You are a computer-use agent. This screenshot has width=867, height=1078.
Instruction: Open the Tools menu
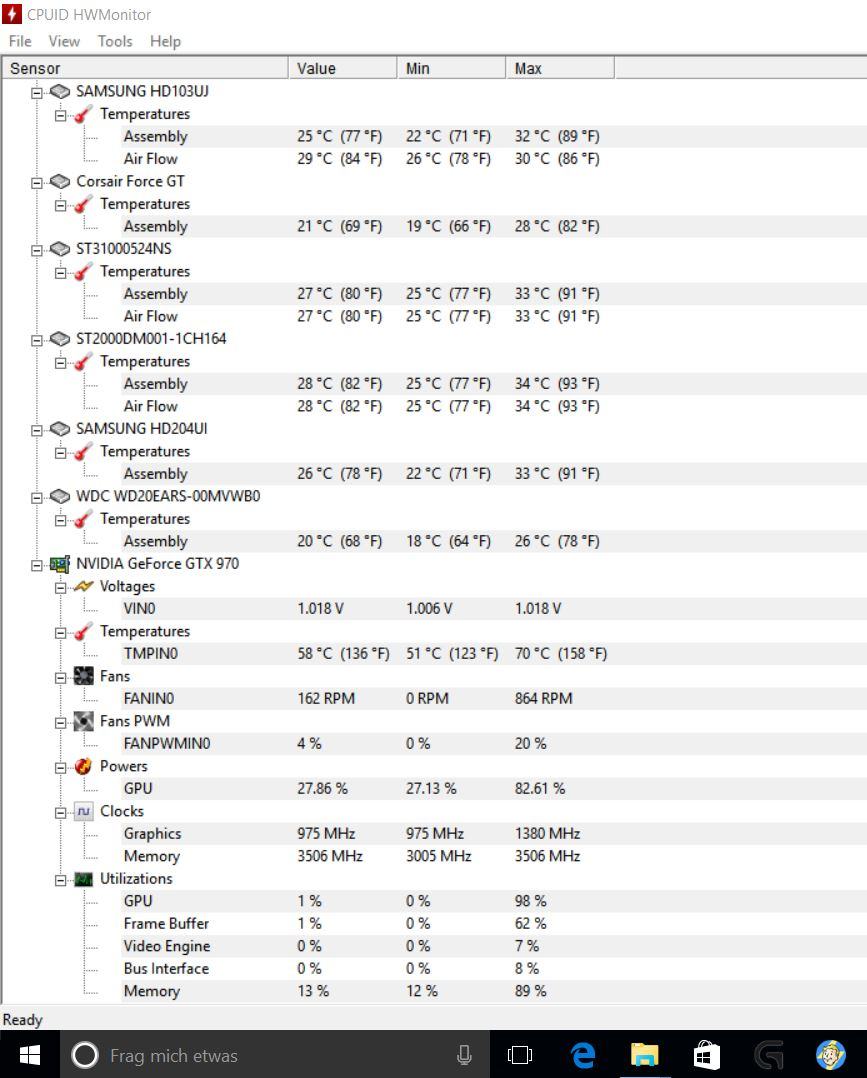[x=115, y=41]
